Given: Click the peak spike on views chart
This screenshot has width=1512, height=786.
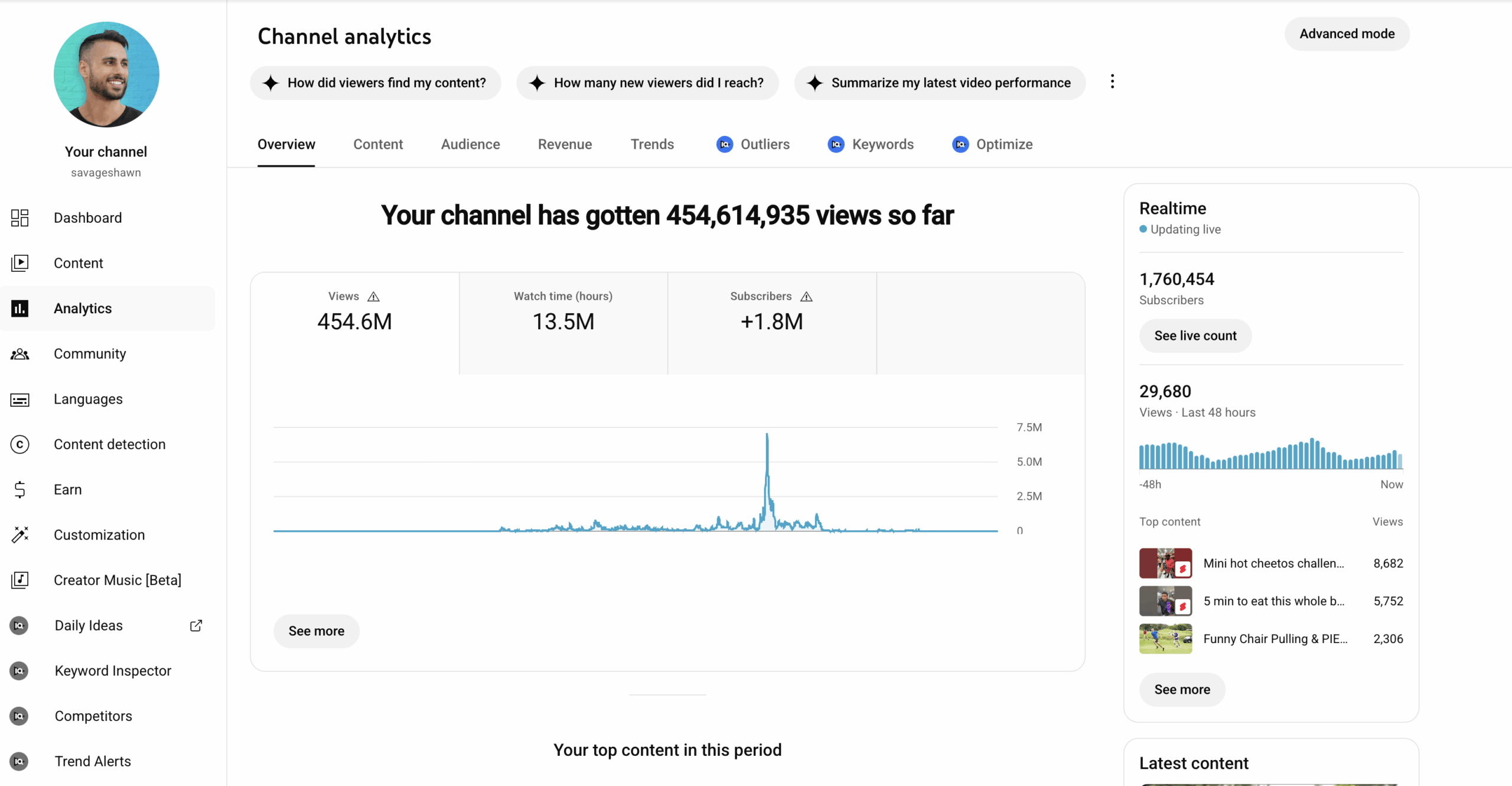Looking at the screenshot, I should [767, 436].
